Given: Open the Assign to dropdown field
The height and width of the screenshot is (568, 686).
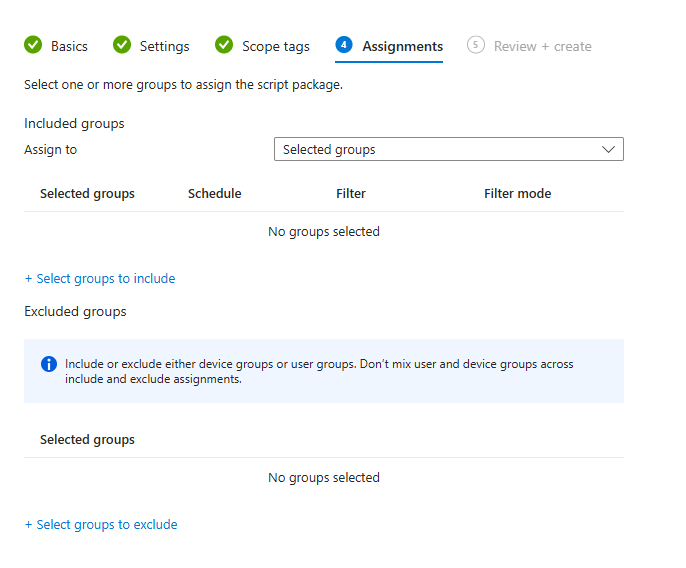Looking at the screenshot, I should (440, 150).
